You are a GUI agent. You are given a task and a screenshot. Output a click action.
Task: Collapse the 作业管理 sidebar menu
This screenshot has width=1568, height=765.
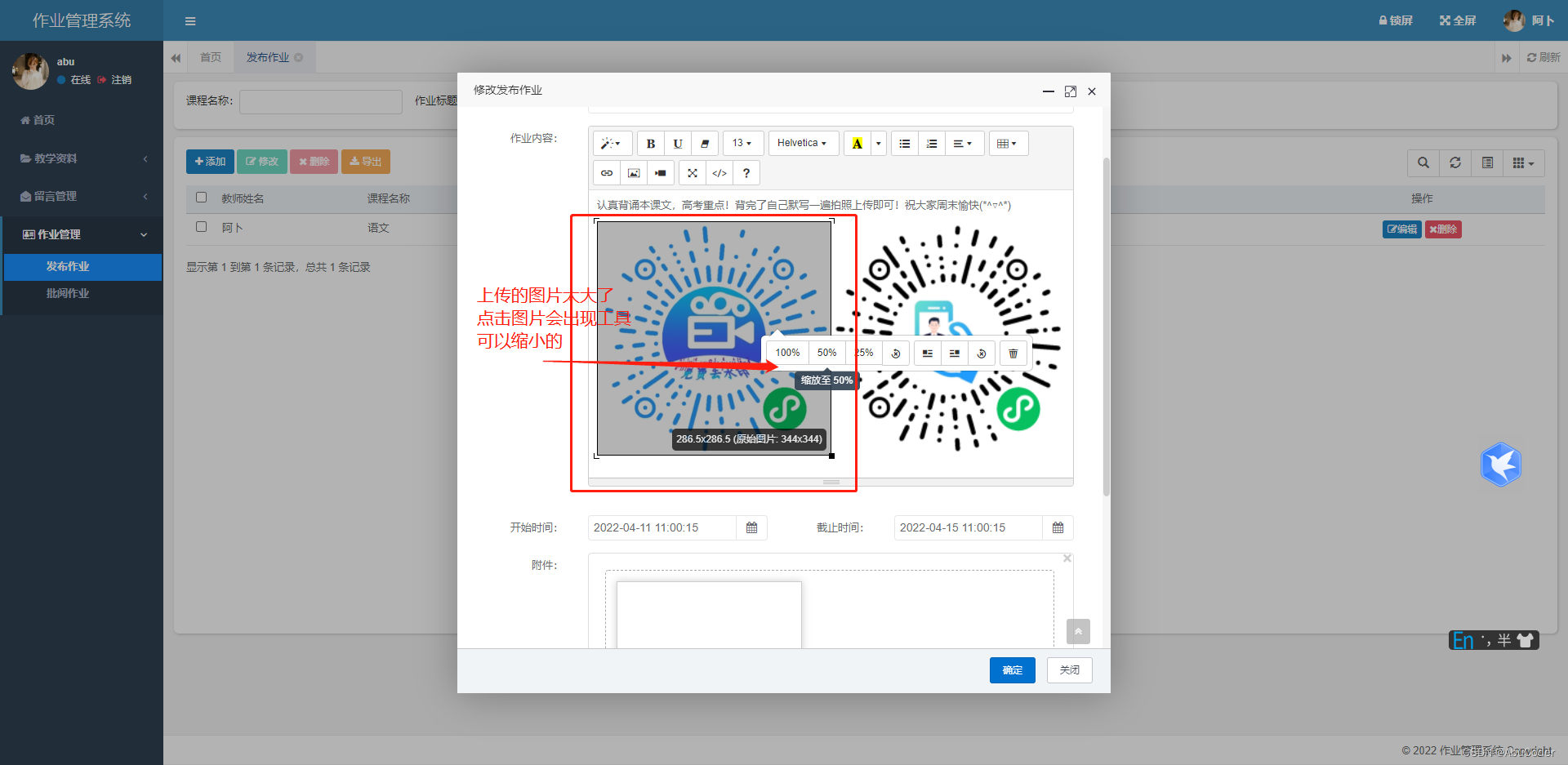tap(82, 234)
